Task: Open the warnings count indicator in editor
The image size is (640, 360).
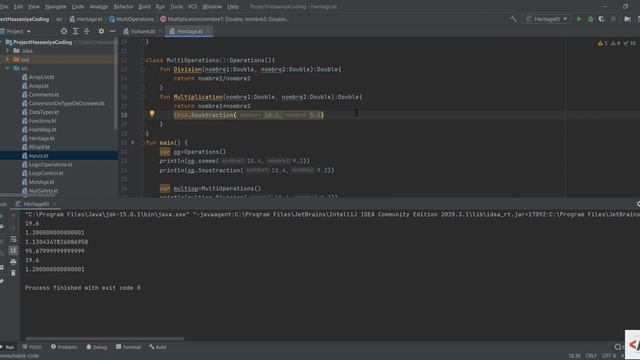Action: [603, 43]
